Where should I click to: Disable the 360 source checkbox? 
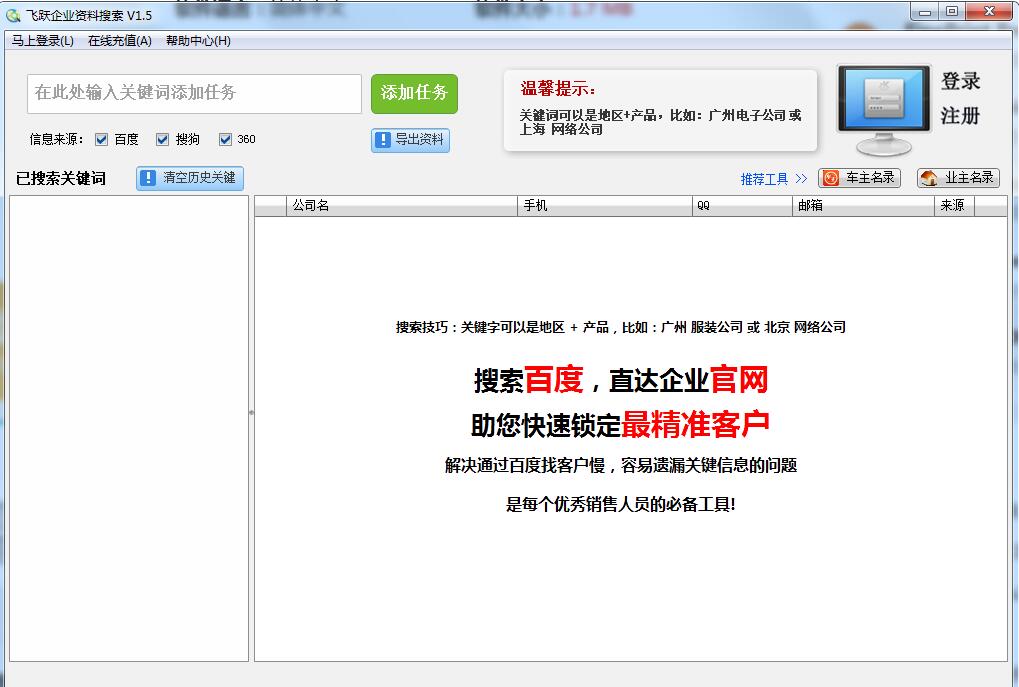225,140
